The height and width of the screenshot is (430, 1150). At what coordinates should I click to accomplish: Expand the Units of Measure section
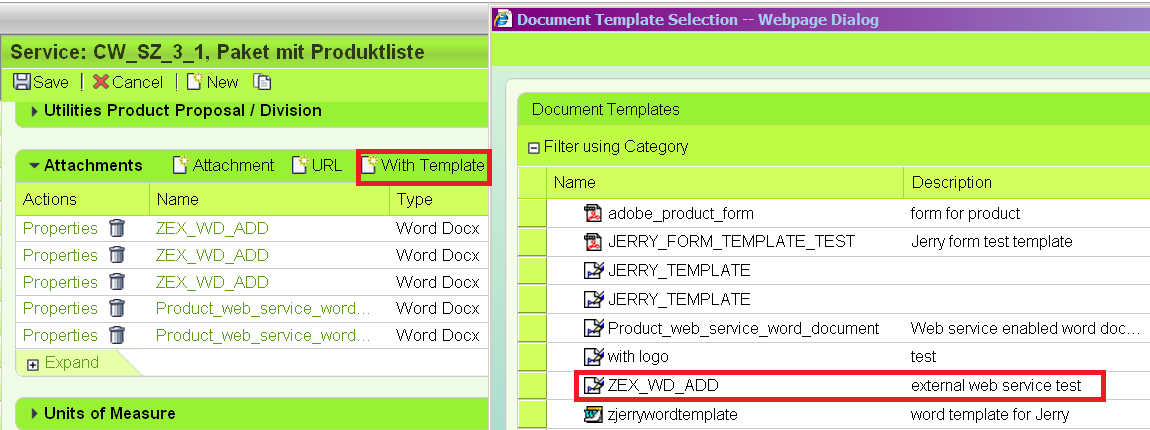coord(34,414)
